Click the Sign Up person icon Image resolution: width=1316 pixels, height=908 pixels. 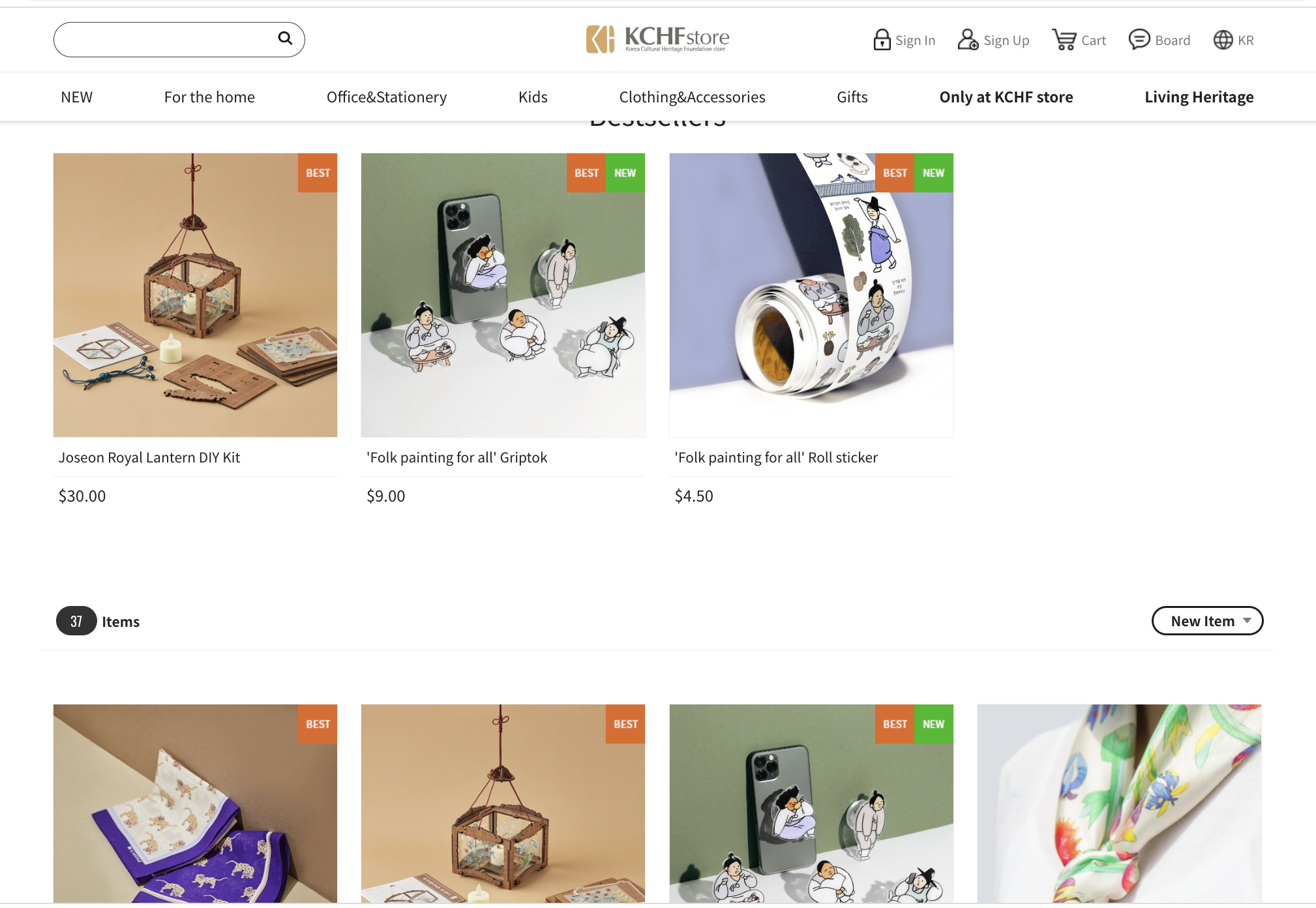(x=968, y=40)
